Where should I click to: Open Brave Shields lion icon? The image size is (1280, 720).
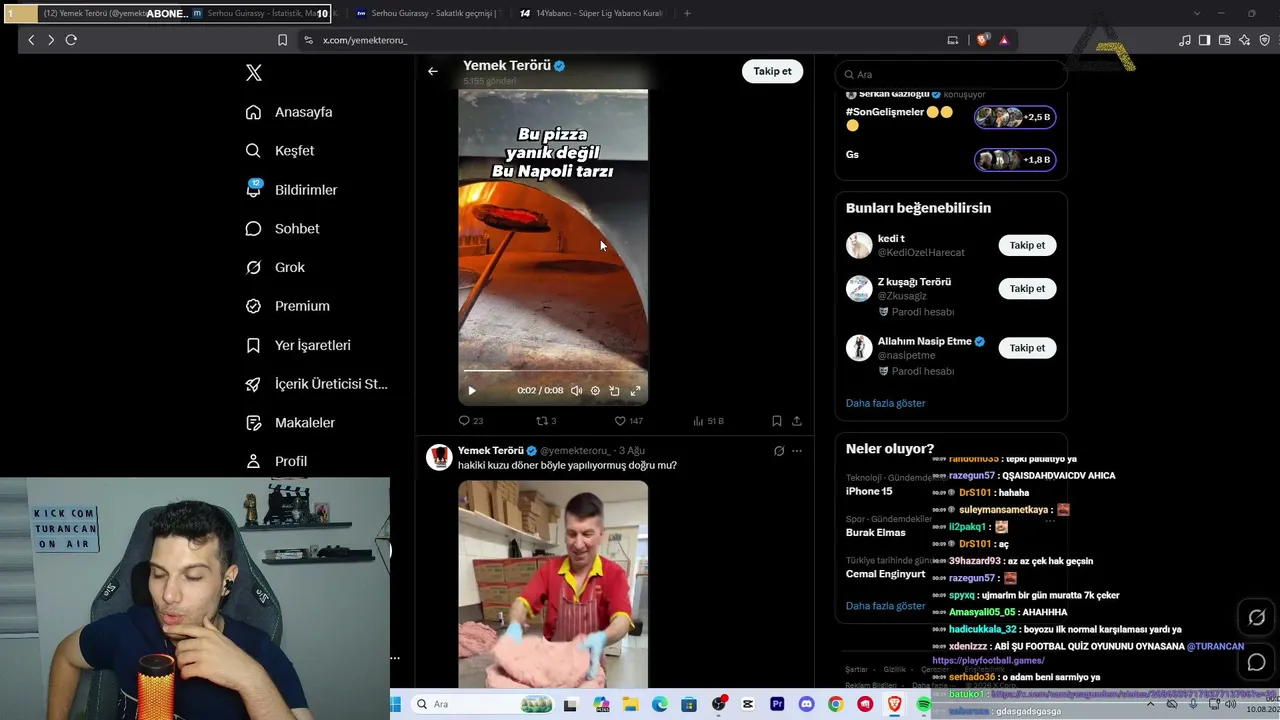click(x=983, y=40)
